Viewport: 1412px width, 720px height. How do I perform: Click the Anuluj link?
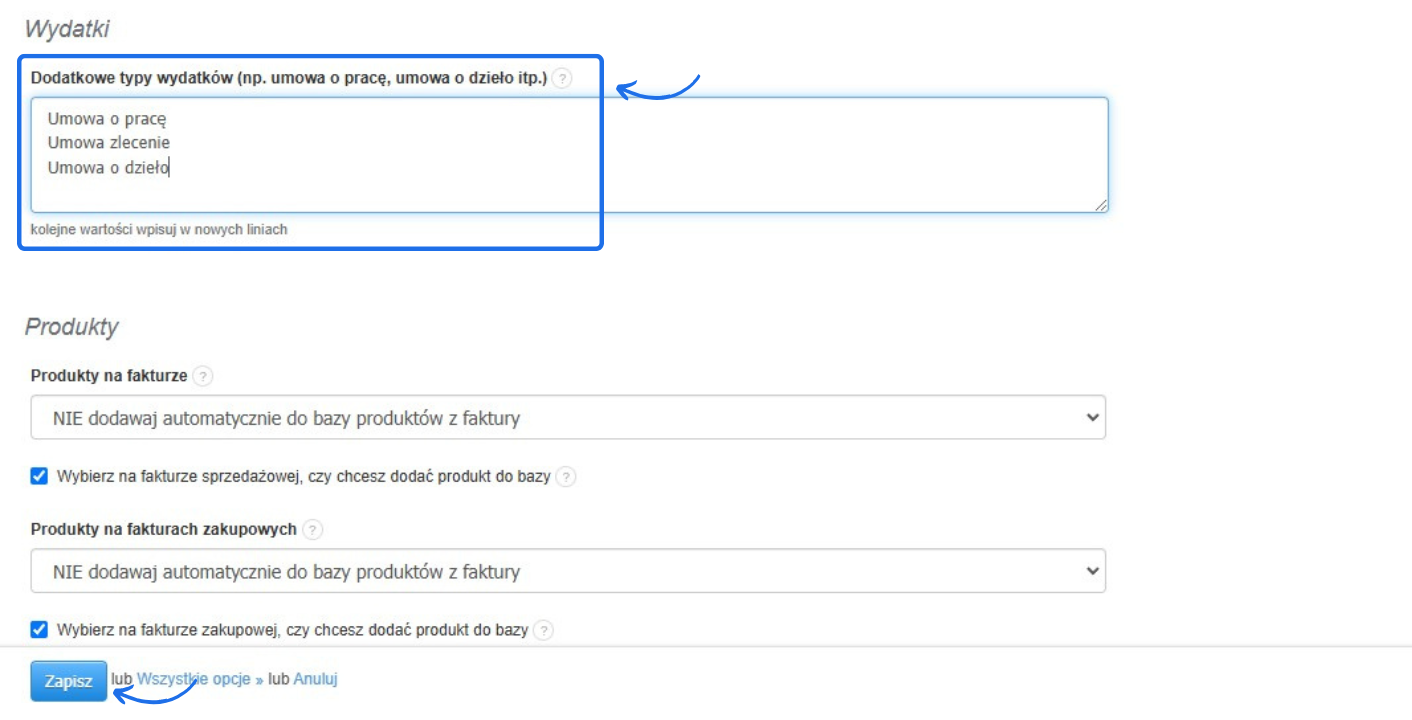[x=315, y=678]
